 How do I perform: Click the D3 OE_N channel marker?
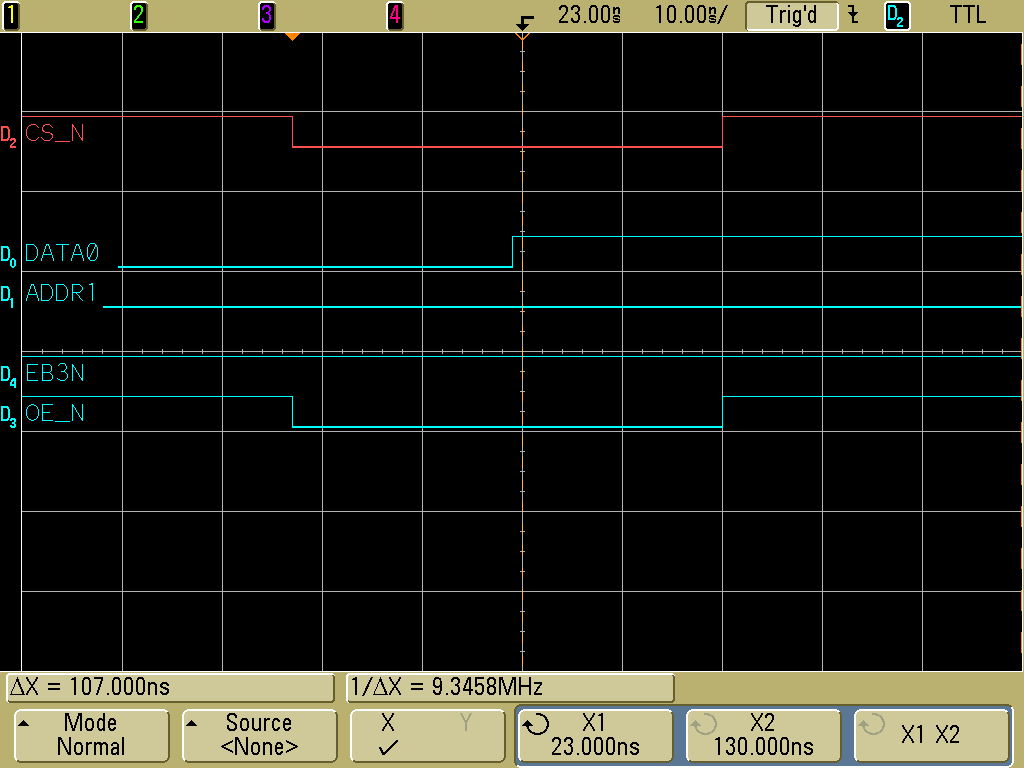8,414
